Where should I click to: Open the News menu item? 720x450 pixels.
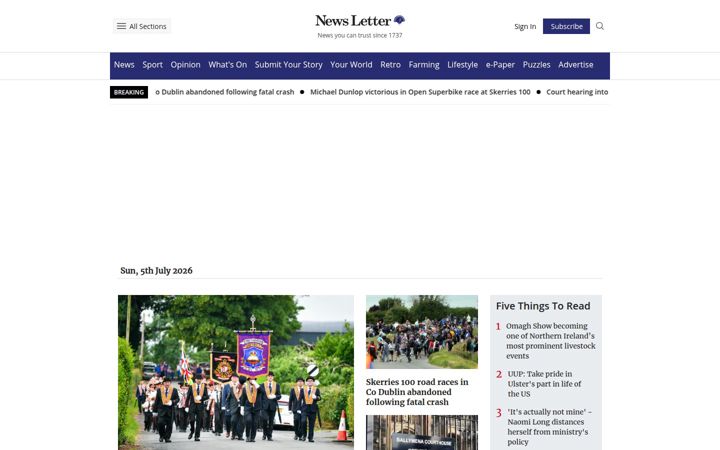tap(124, 65)
